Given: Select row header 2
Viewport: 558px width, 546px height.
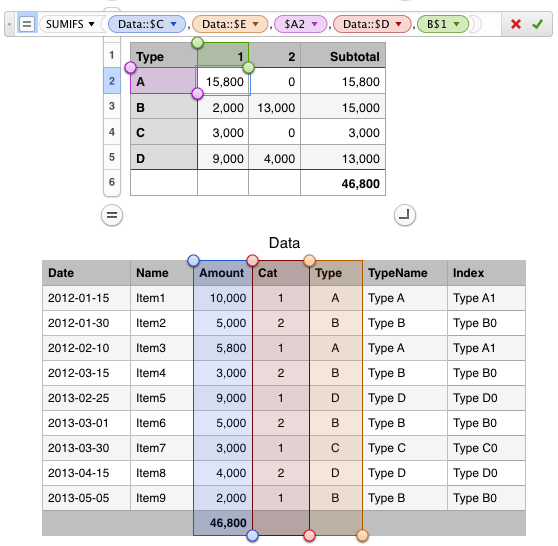Looking at the screenshot, I should (112, 81).
